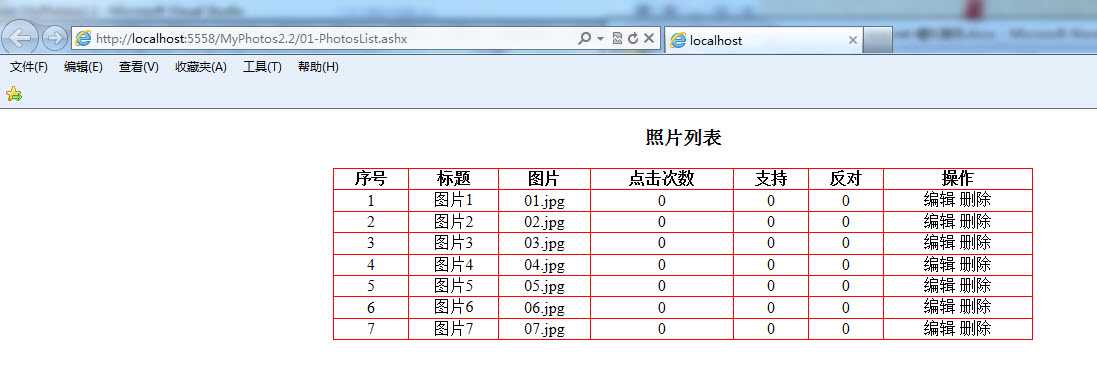Click the 图片 column header
Image resolution: width=1097 pixels, height=366 pixels.
pos(544,178)
